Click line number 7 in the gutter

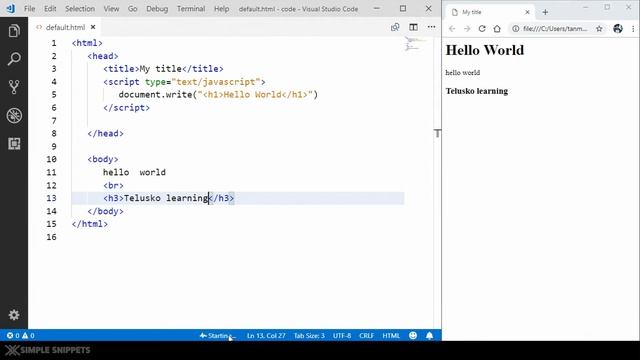click(53, 120)
